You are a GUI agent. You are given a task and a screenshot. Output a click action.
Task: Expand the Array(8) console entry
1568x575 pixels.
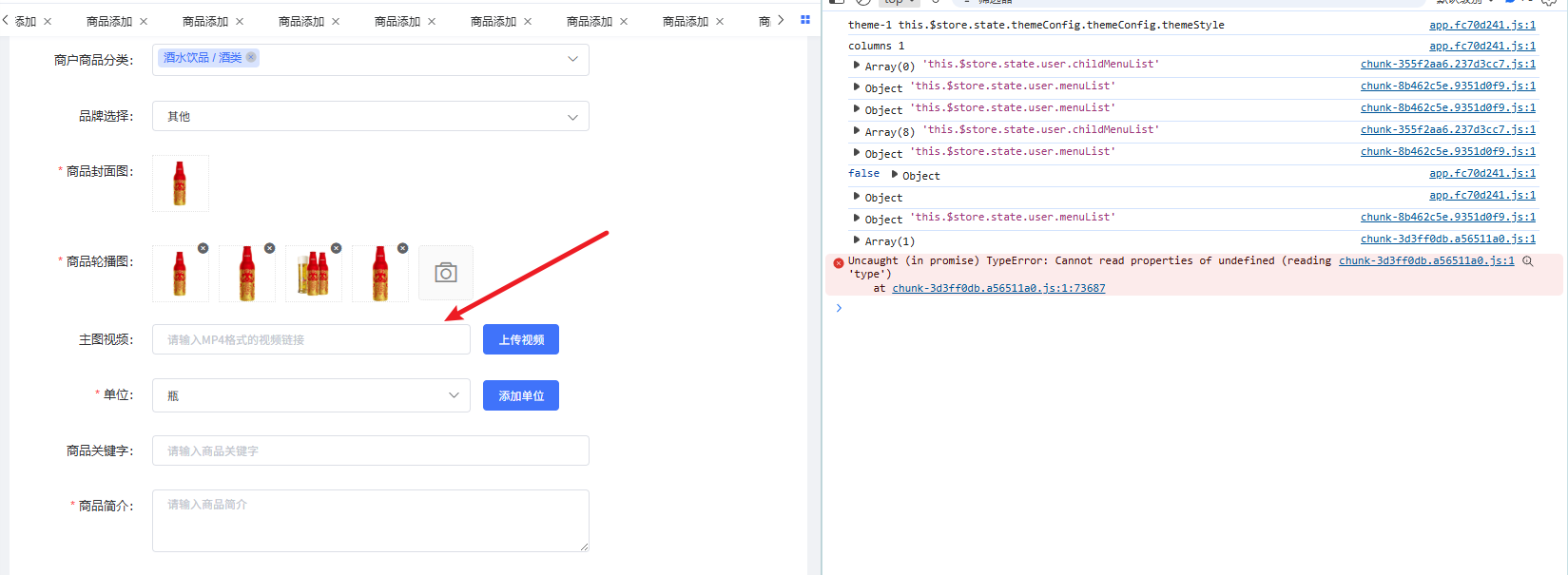tap(857, 131)
